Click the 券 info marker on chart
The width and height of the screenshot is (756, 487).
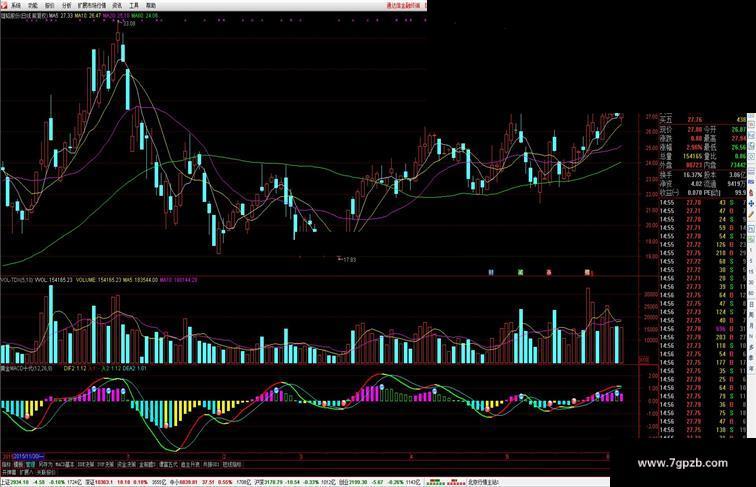549,272
